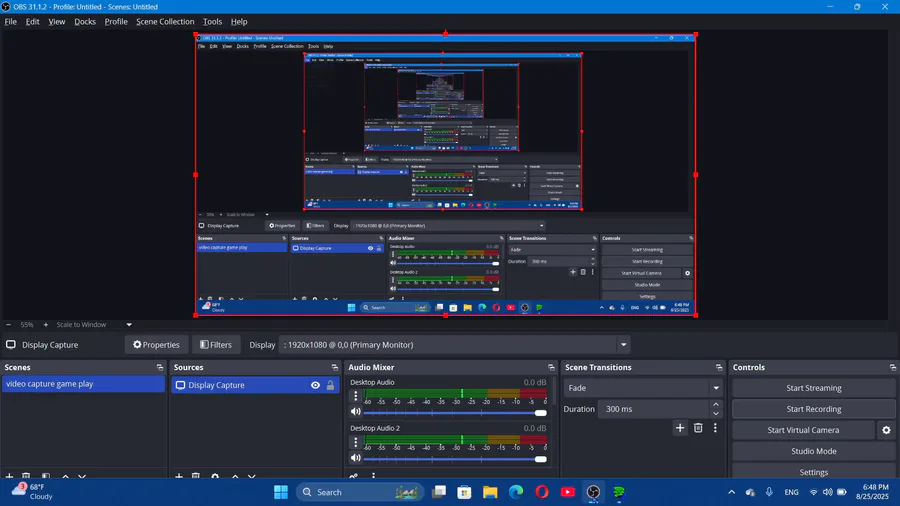Click Start Streaming button
Image resolution: width=900 pixels, height=506 pixels.
813,388
